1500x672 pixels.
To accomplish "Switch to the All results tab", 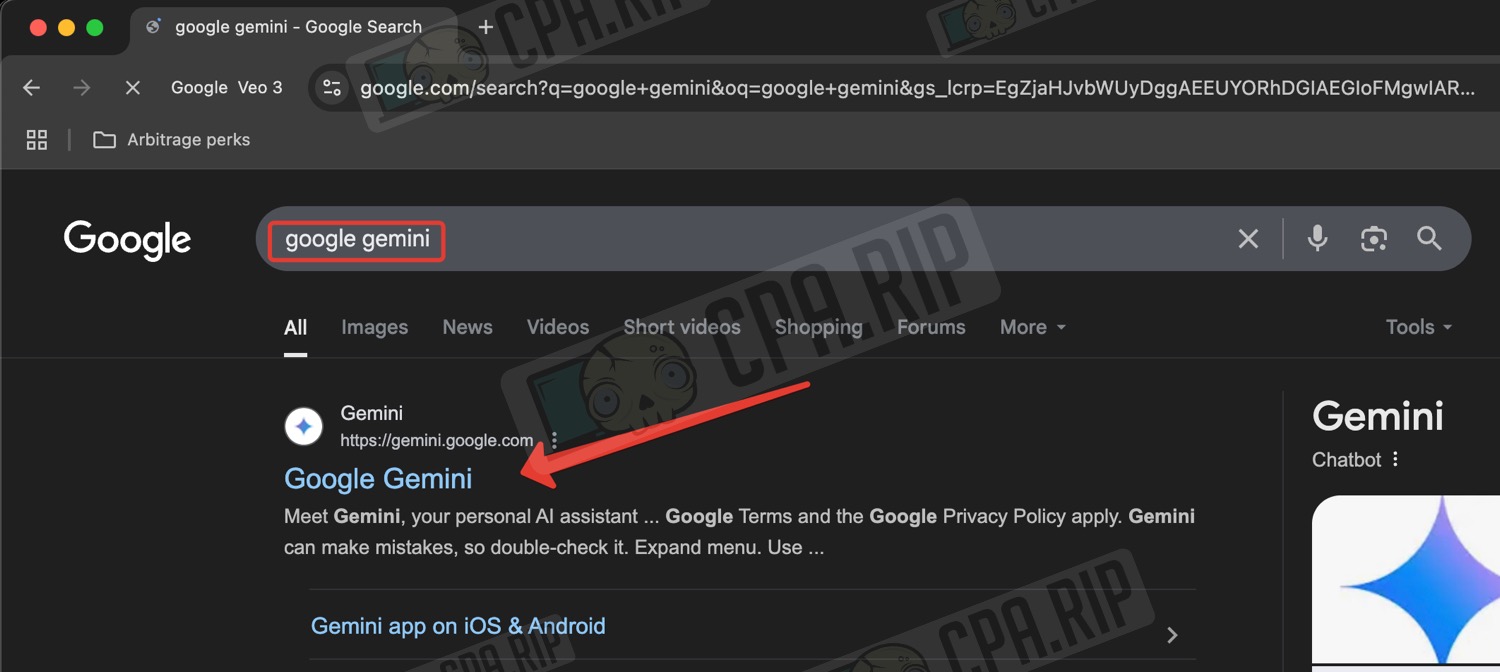I will [295, 327].
